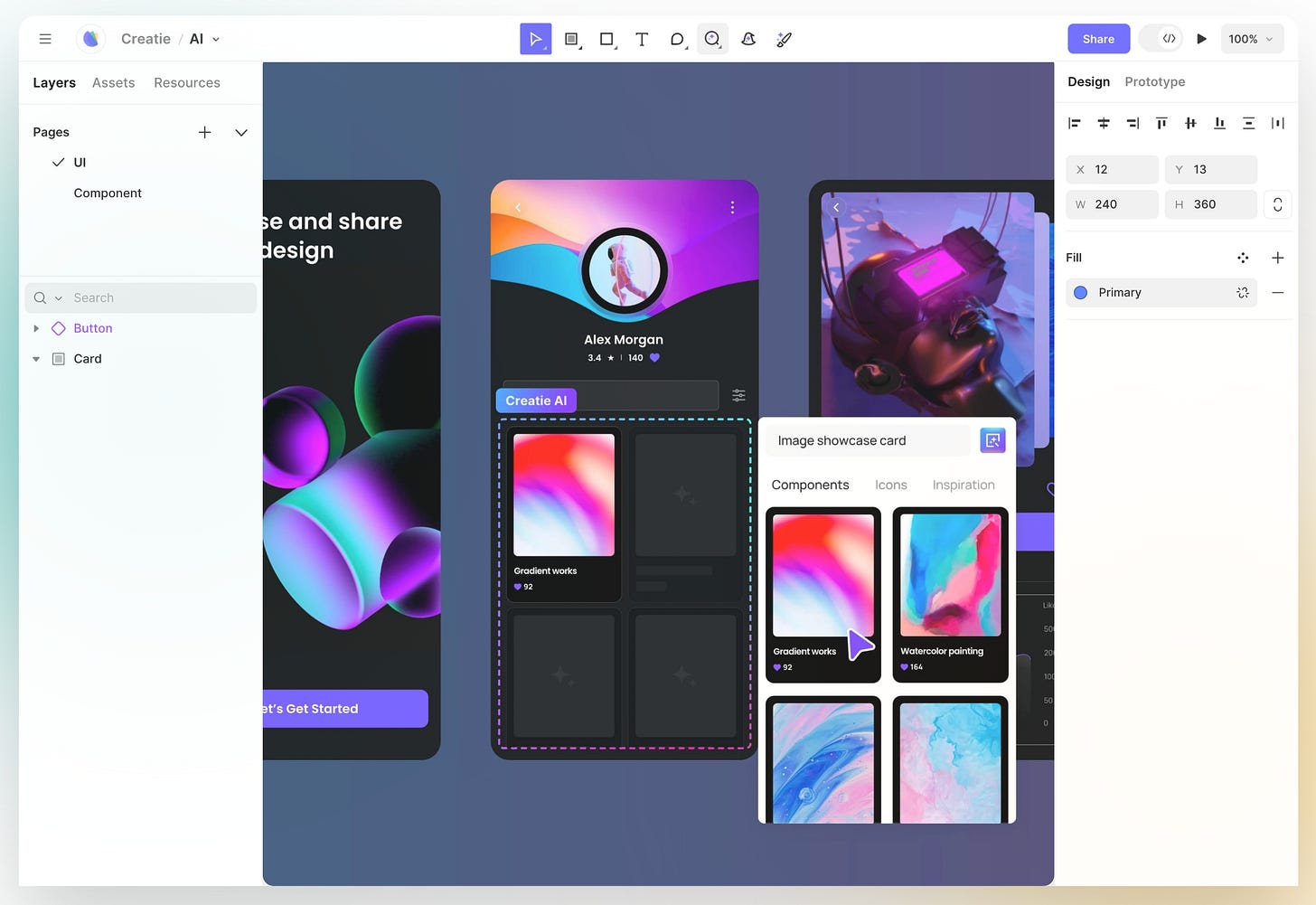Screen dimensions: 1316x905
Task: Select Gradient works card in popup
Action: (822, 595)
